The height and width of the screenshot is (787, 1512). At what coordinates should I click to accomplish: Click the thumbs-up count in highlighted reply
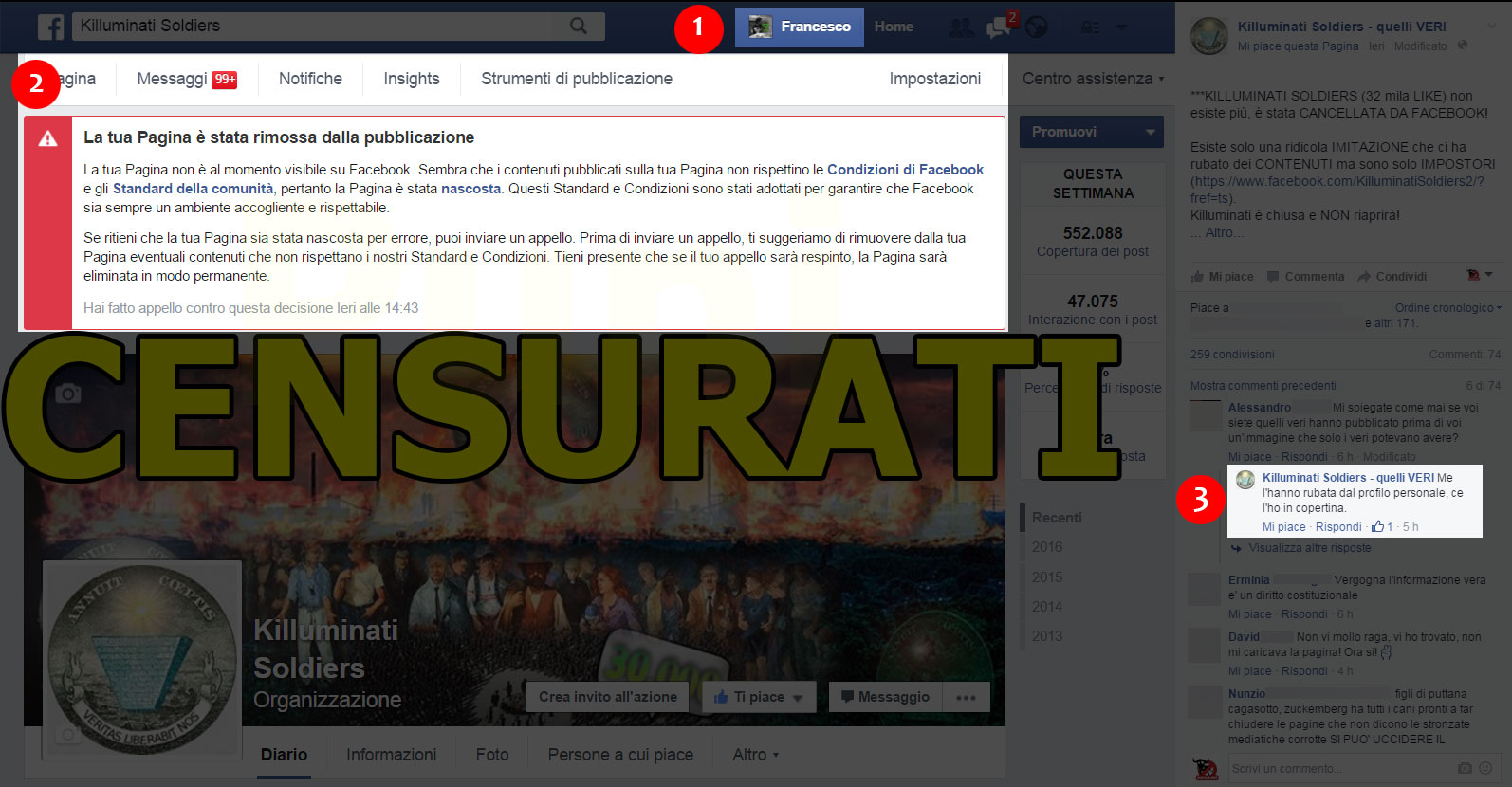[1382, 526]
